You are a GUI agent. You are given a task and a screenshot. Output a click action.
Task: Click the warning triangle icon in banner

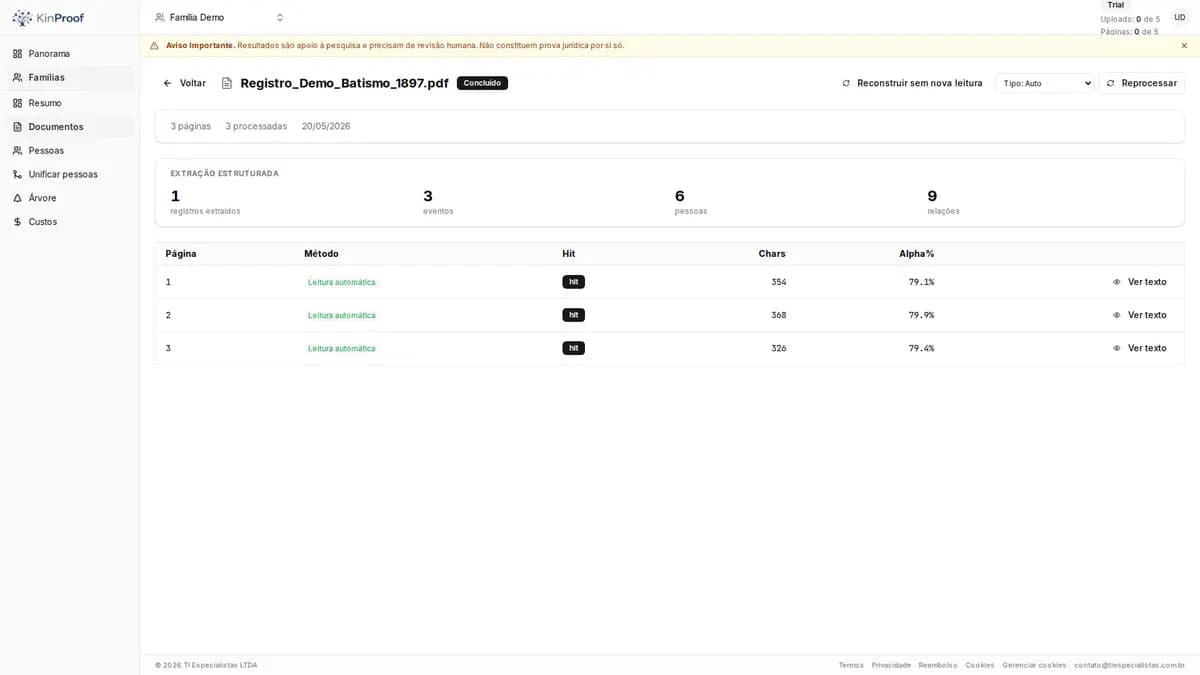point(154,46)
